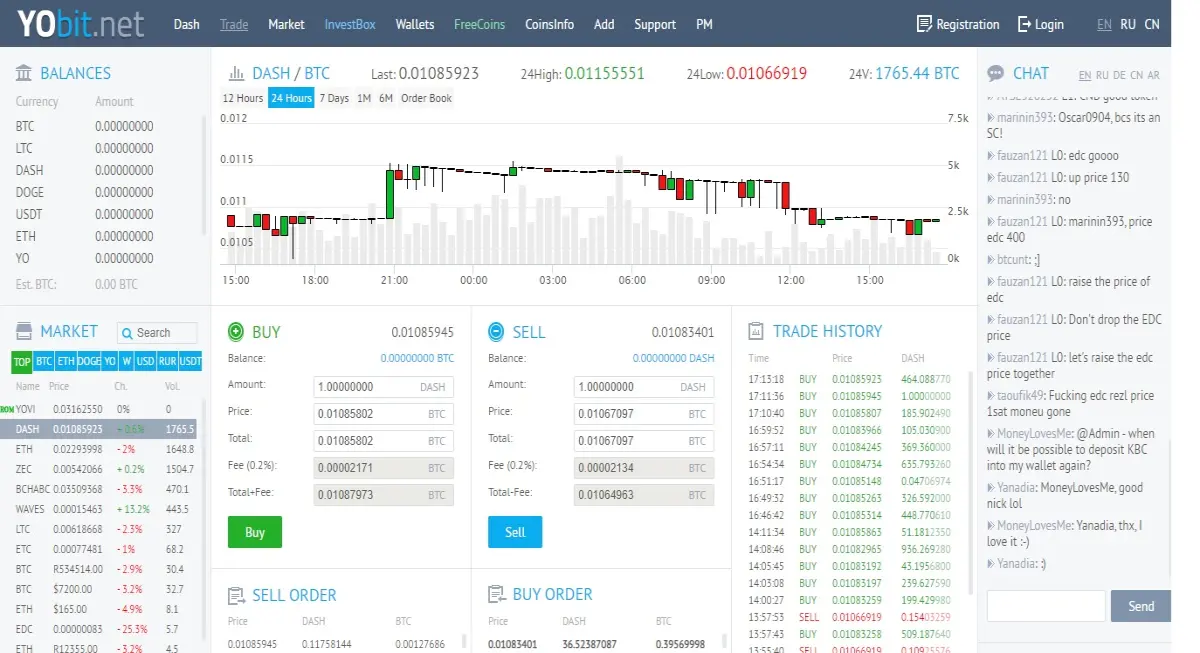Click the Sell Total input field
This screenshot has width=1200, height=653.
click(x=644, y=440)
